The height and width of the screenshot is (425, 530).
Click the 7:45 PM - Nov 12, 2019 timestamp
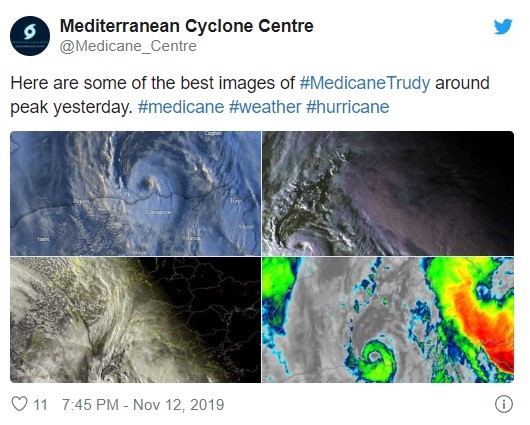pyautogui.click(x=143, y=404)
